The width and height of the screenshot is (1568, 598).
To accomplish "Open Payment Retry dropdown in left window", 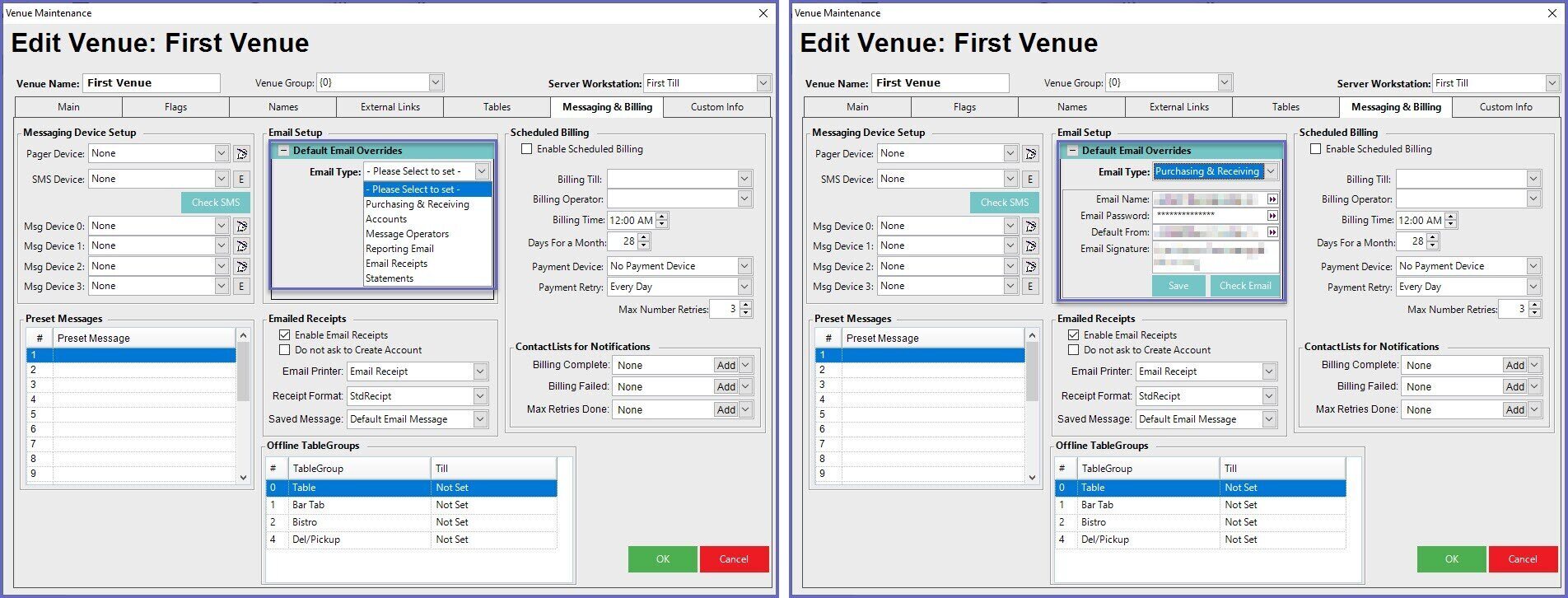I will pos(744,287).
